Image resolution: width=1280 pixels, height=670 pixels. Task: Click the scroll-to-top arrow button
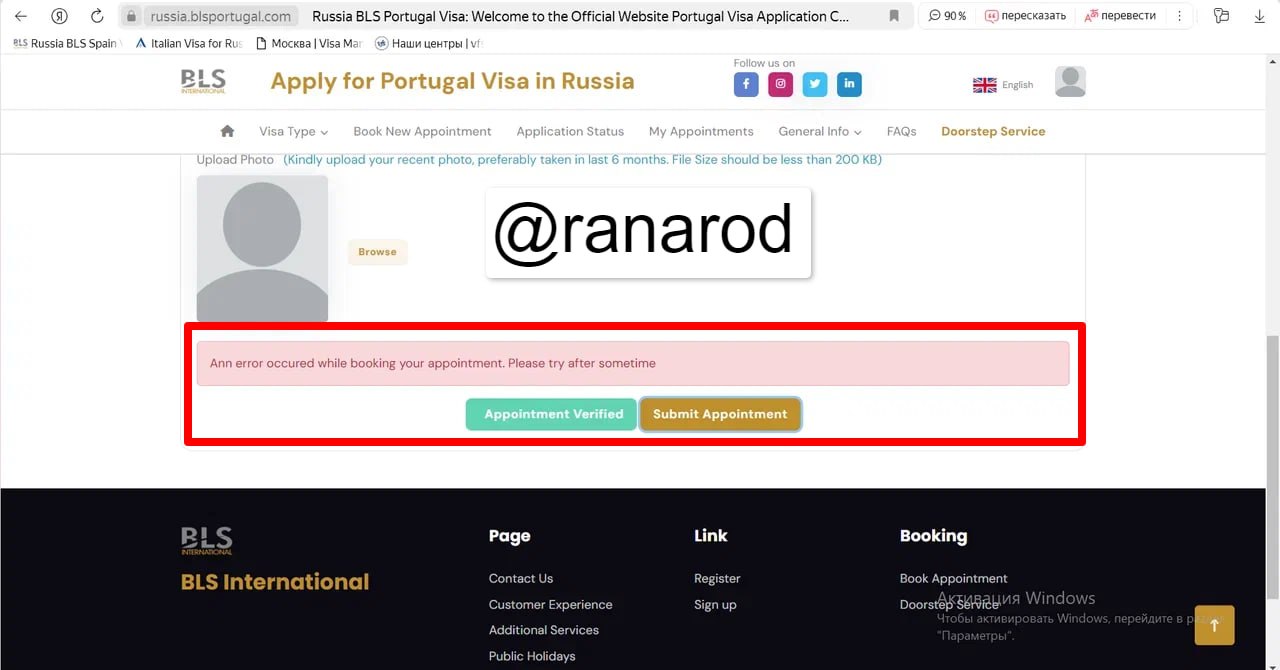[1214, 625]
